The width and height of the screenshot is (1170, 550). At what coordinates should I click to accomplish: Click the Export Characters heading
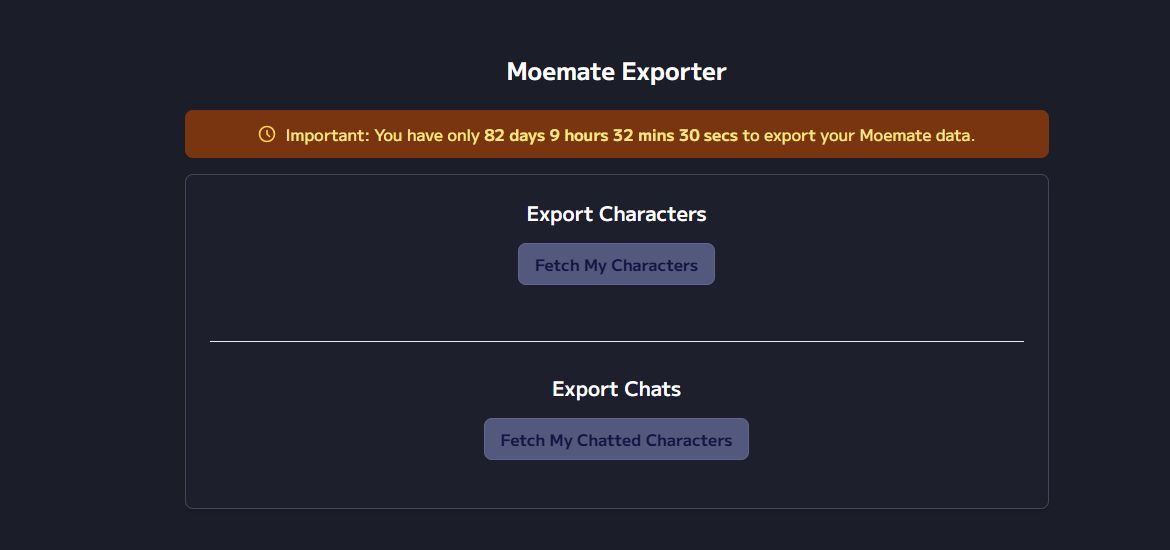coord(616,214)
